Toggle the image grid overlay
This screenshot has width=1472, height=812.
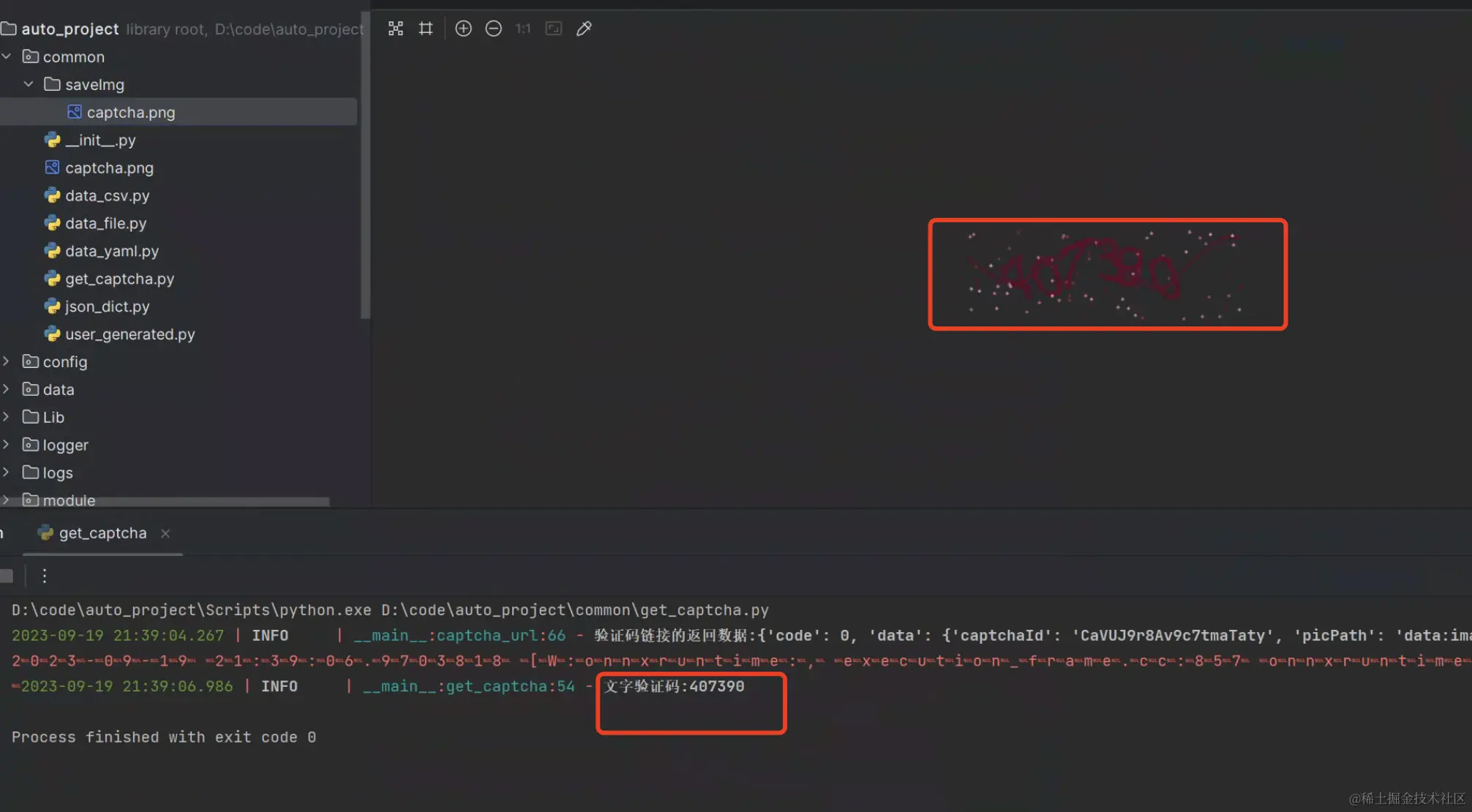click(x=426, y=29)
